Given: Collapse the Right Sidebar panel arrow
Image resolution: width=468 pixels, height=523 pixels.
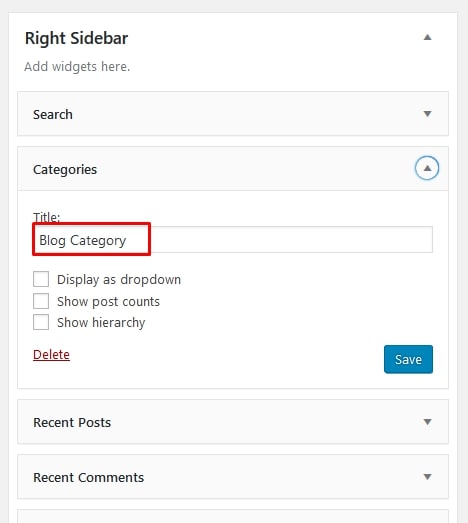Looking at the screenshot, I should [427, 37].
